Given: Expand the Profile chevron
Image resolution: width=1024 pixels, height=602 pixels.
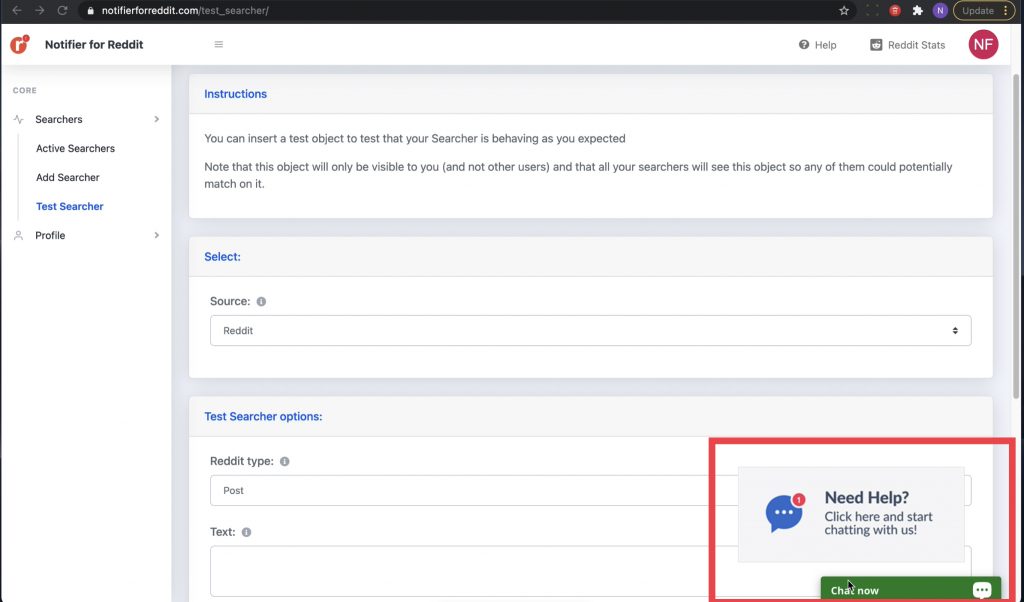Looking at the screenshot, I should point(157,236).
